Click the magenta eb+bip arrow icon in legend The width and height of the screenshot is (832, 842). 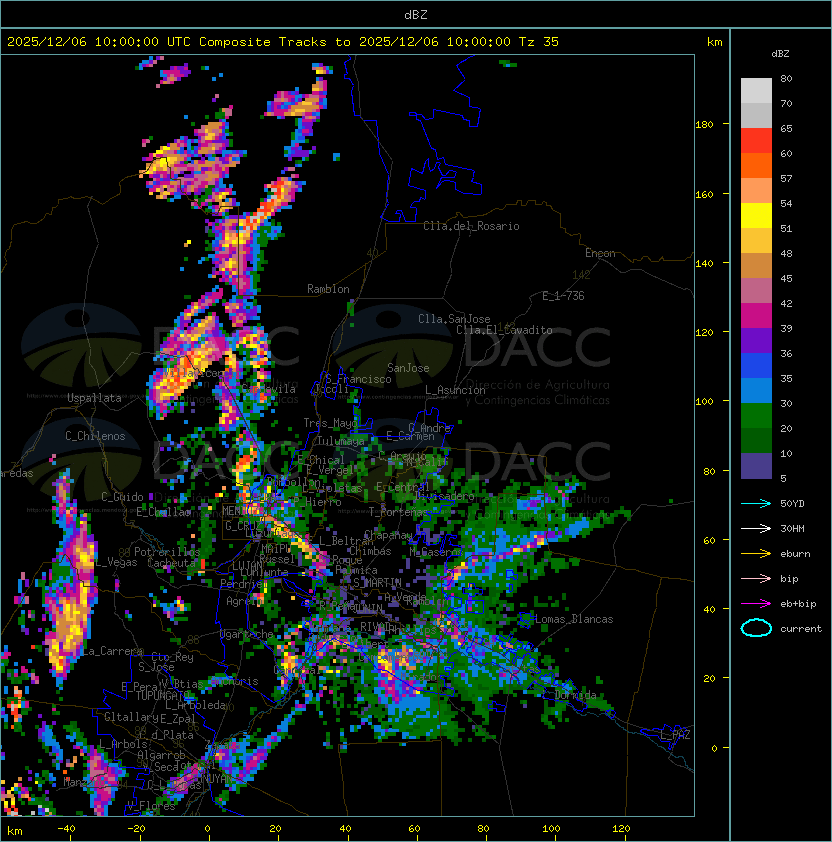[756, 604]
